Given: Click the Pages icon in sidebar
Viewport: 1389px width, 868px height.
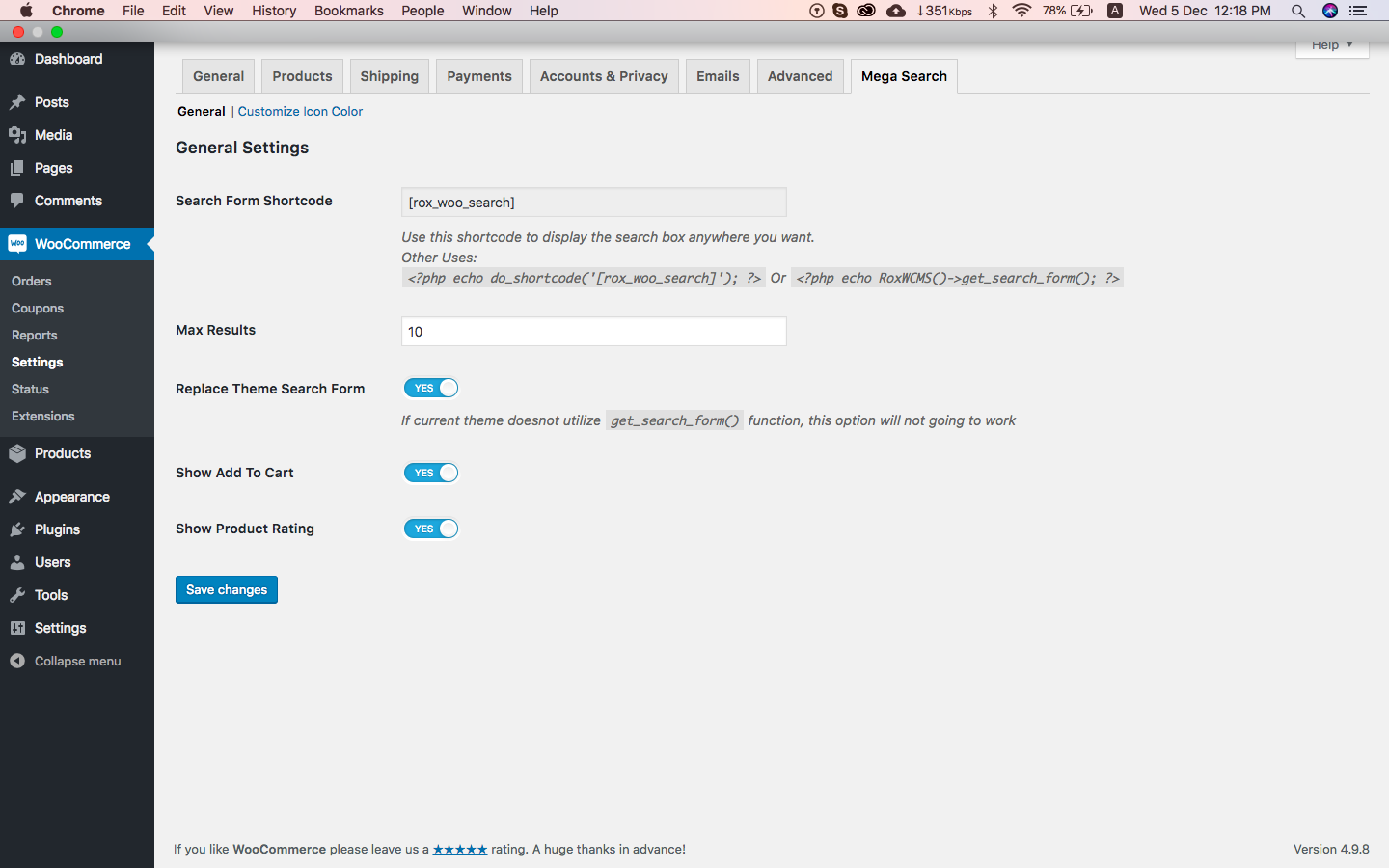Looking at the screenshot, I should [x=17, y=168].
